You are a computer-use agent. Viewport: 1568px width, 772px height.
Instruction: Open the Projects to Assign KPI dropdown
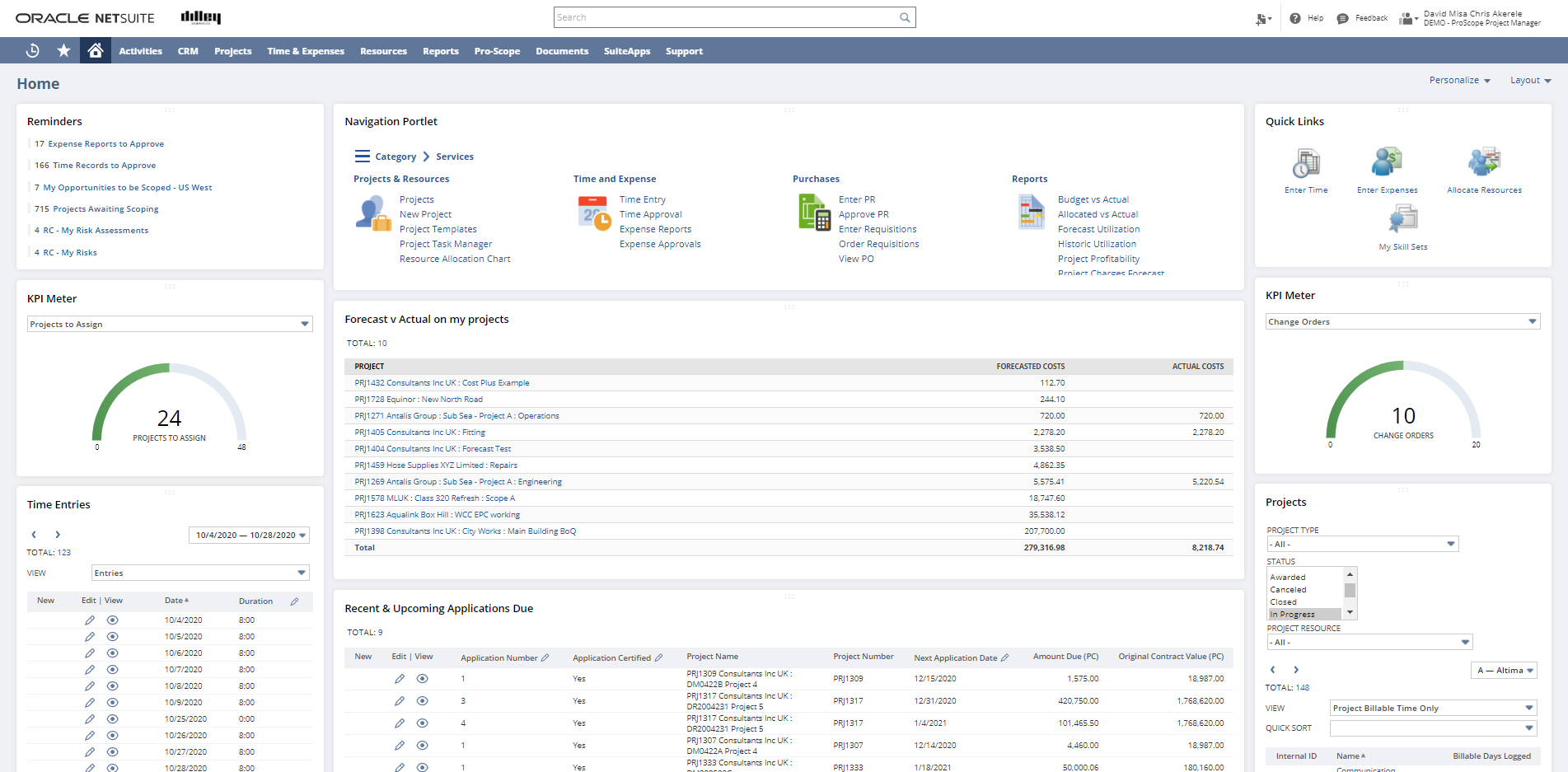coord(306,324)
